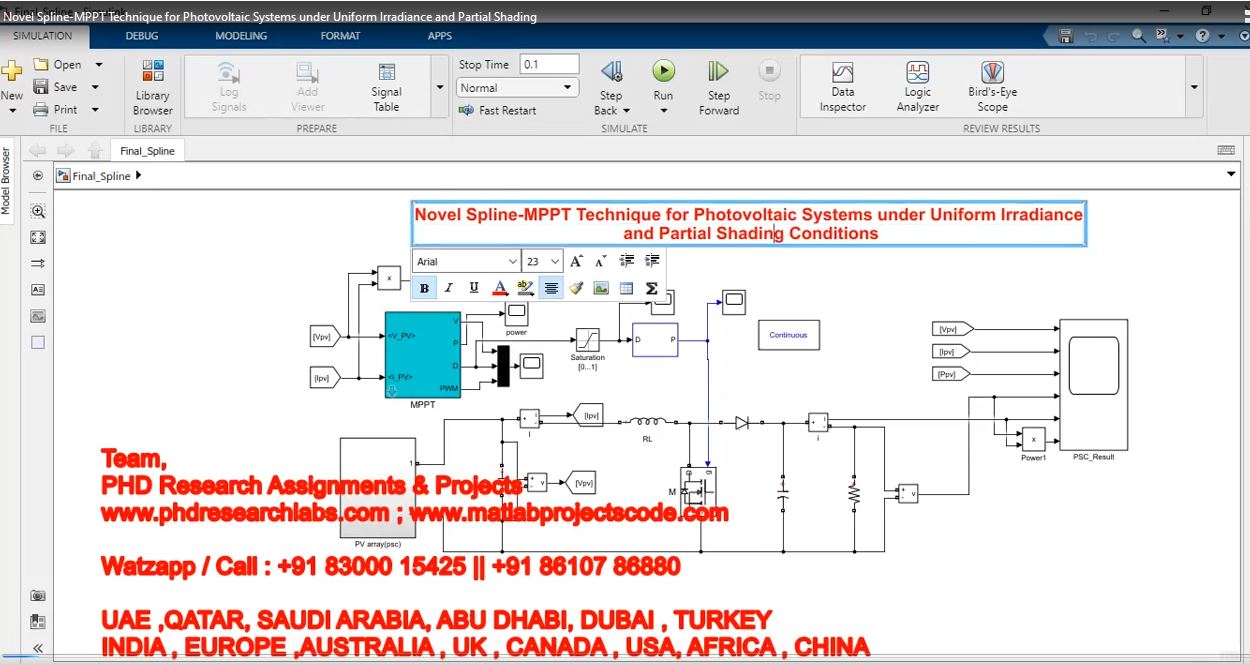Expand the Open button dropdown arrow

pos(98,65)
